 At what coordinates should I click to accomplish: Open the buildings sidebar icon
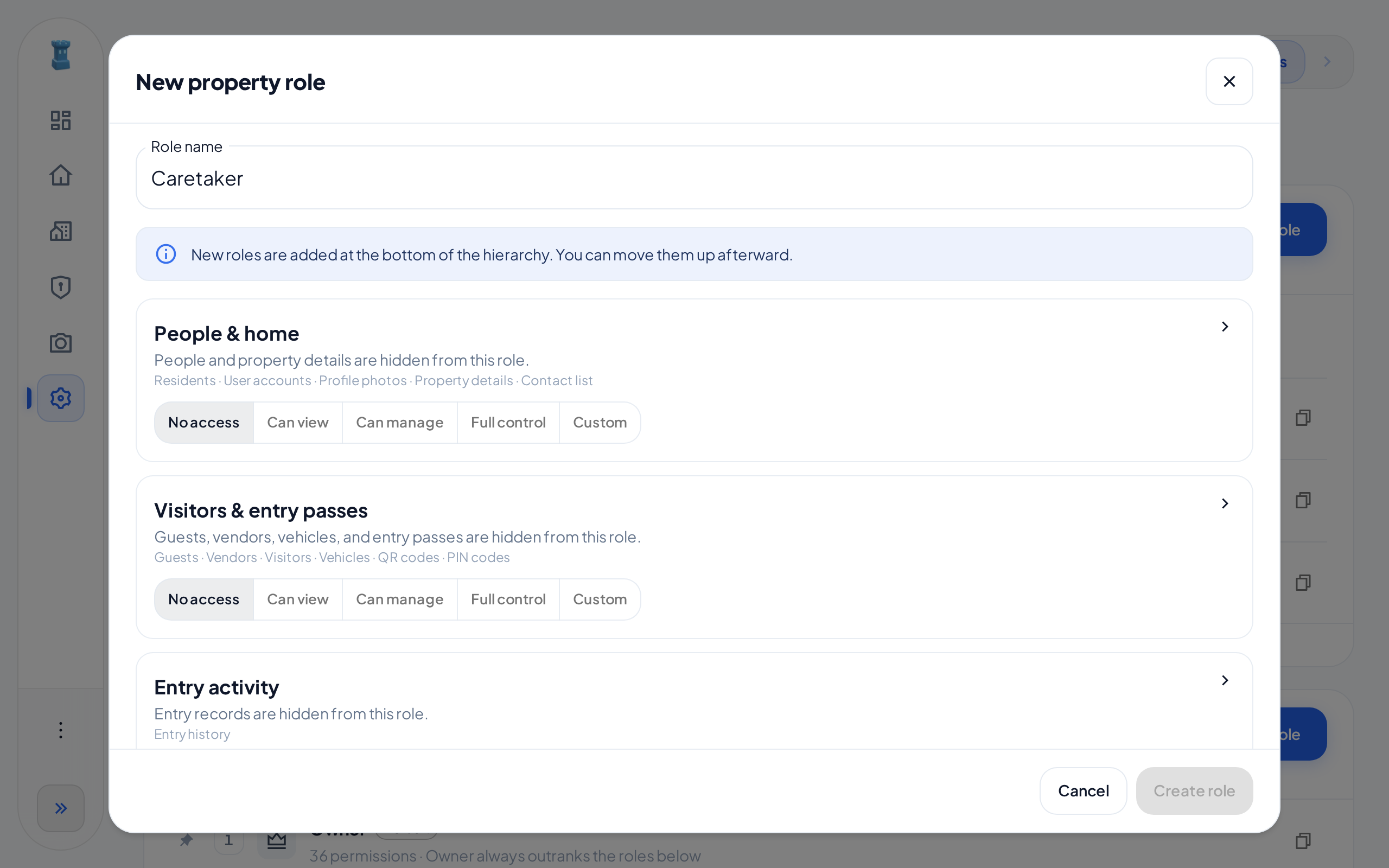point(60,231)
